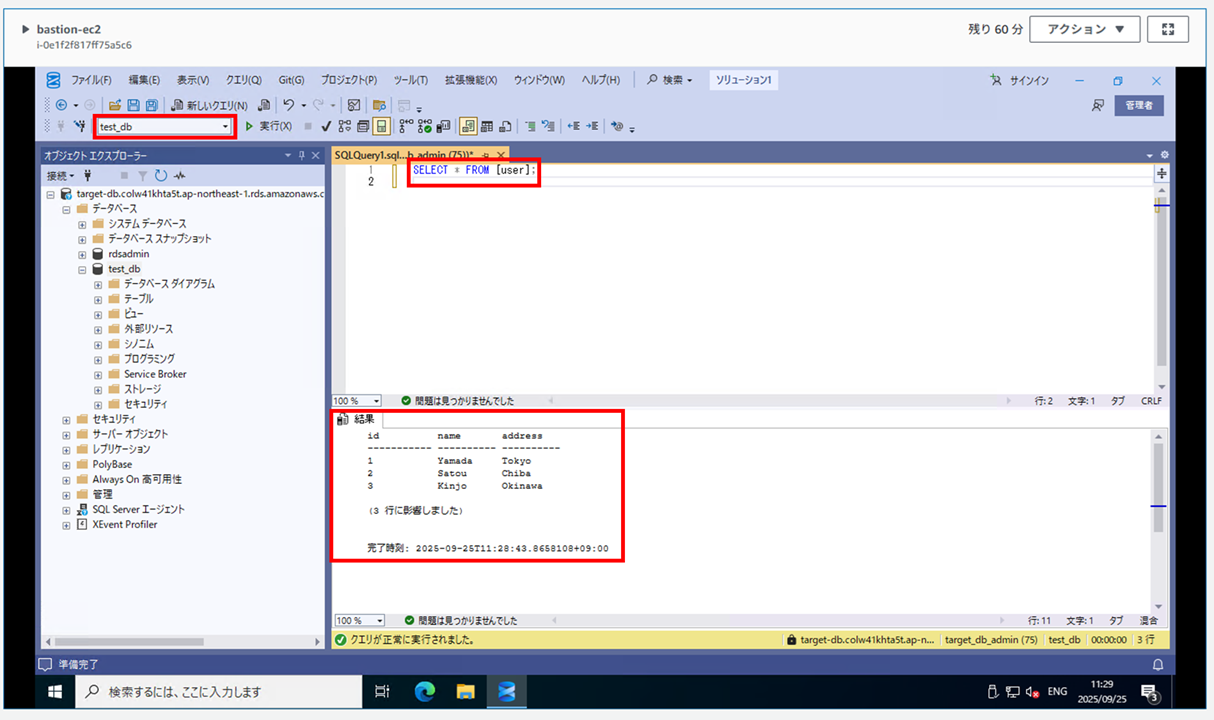Select the XEvent Profiler tree item

(124, 524)
